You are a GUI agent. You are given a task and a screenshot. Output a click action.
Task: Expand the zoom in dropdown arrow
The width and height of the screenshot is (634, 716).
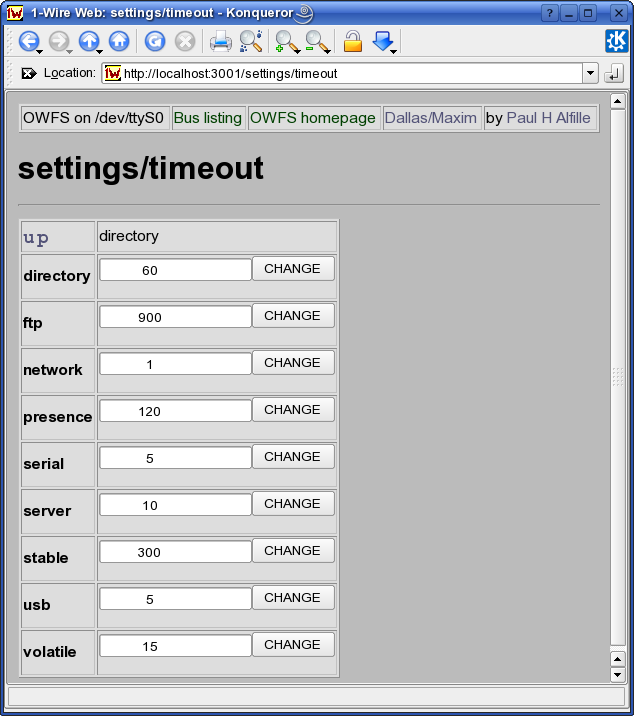tap(298, 52)
